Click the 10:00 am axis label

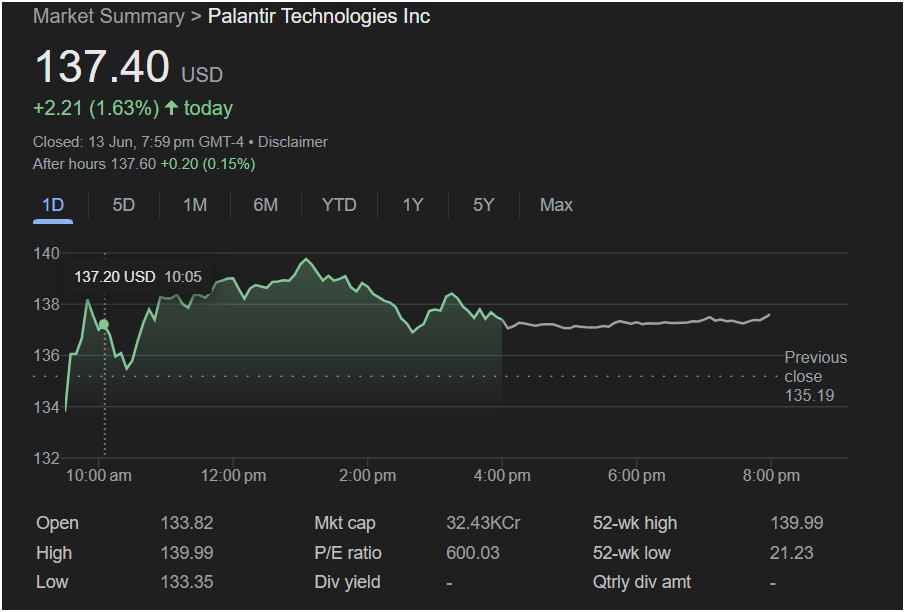99,476
